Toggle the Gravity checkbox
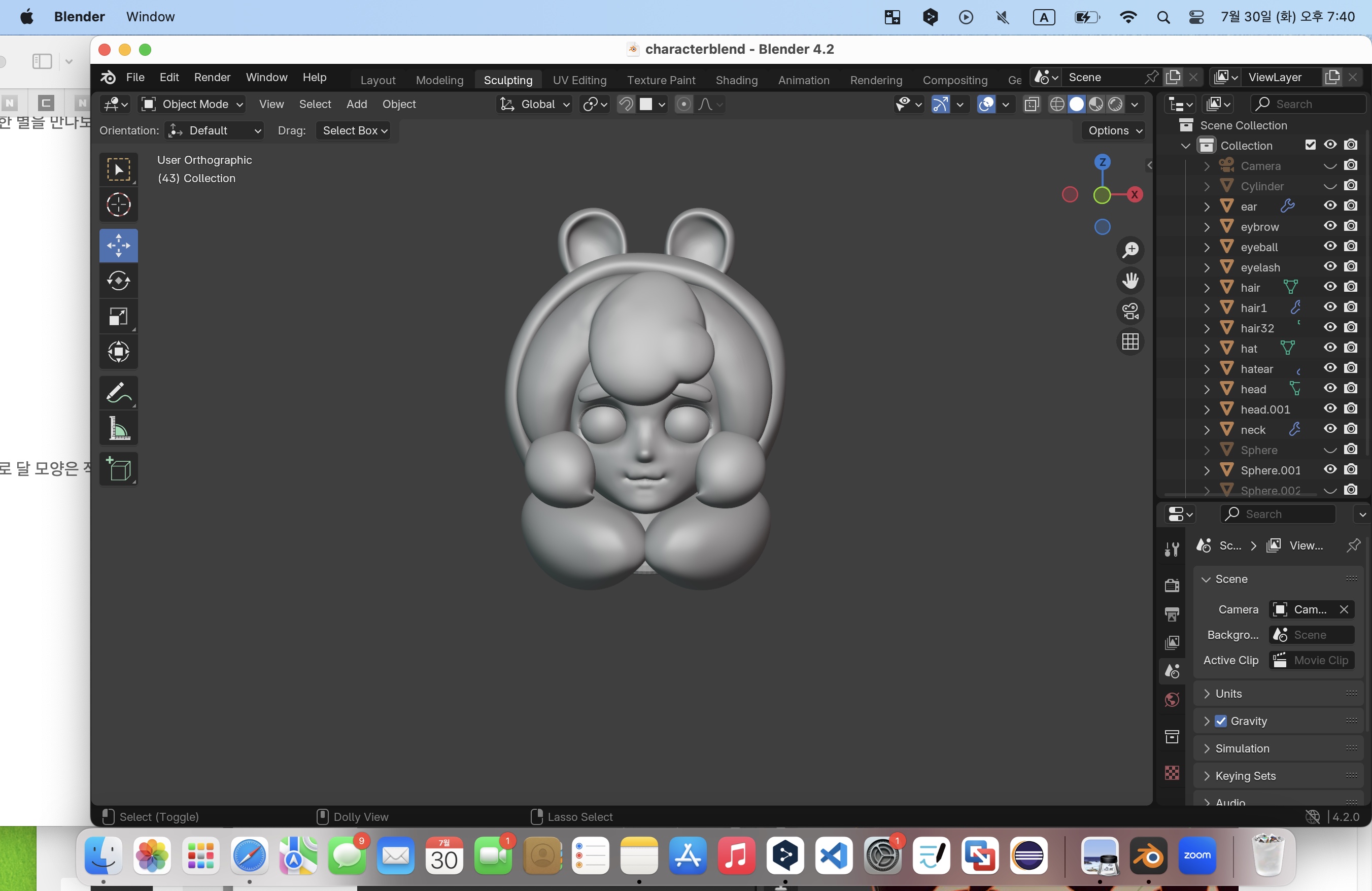1372x891 pixels. click(x=1220, y=721)
